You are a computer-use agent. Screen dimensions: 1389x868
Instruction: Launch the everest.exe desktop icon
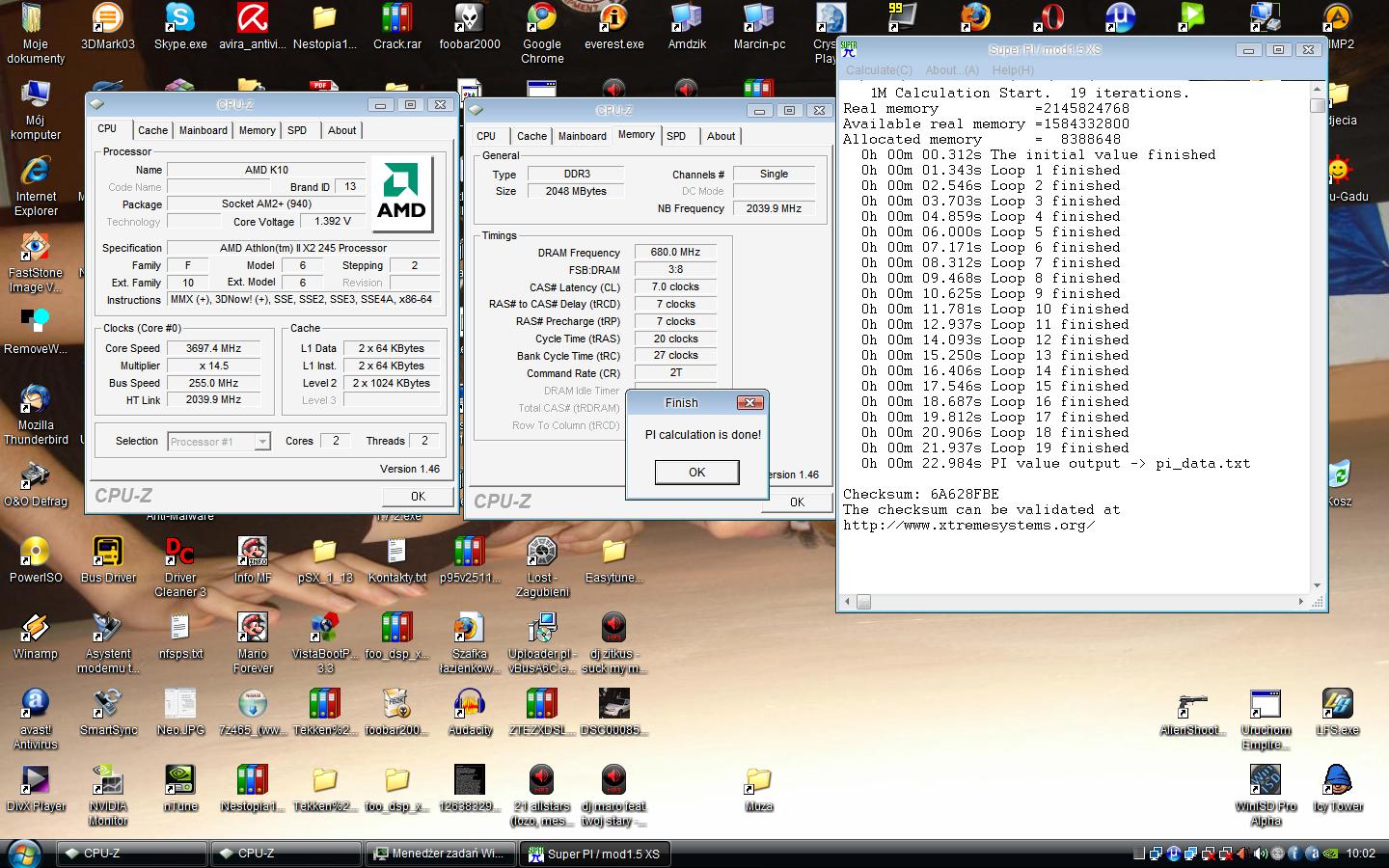[613, 19]
